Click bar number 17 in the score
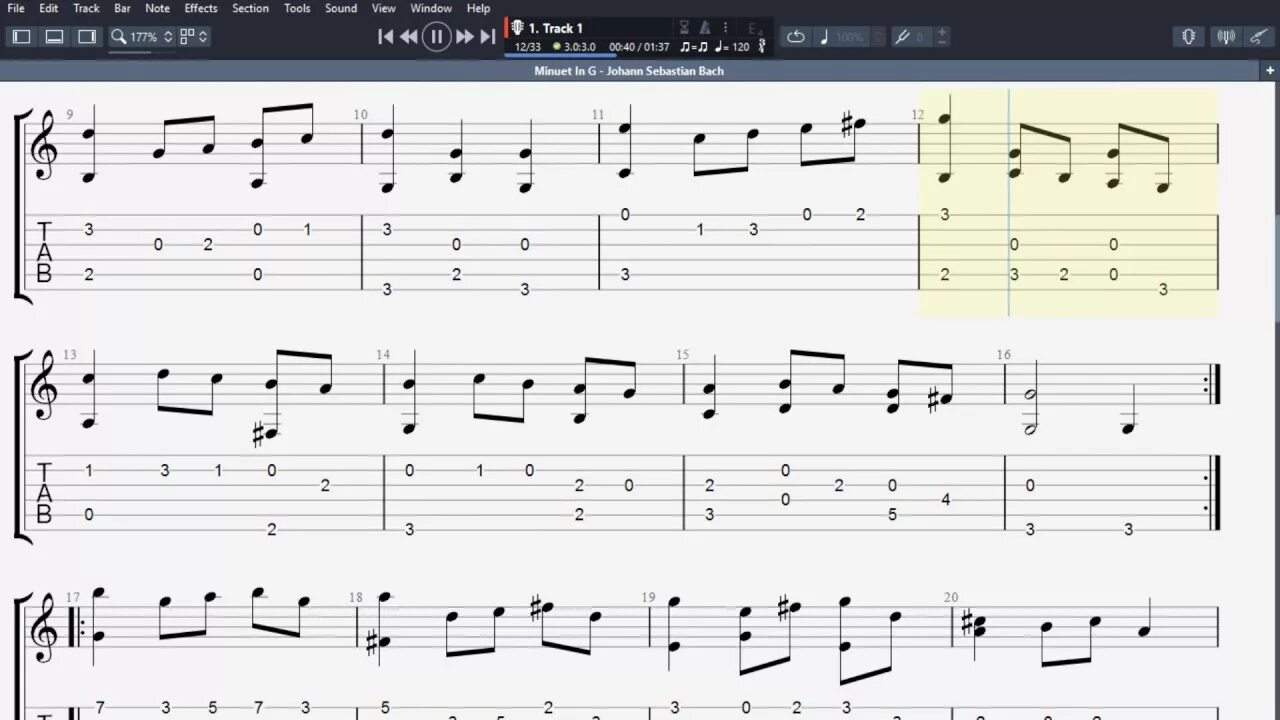 [73, 597]
